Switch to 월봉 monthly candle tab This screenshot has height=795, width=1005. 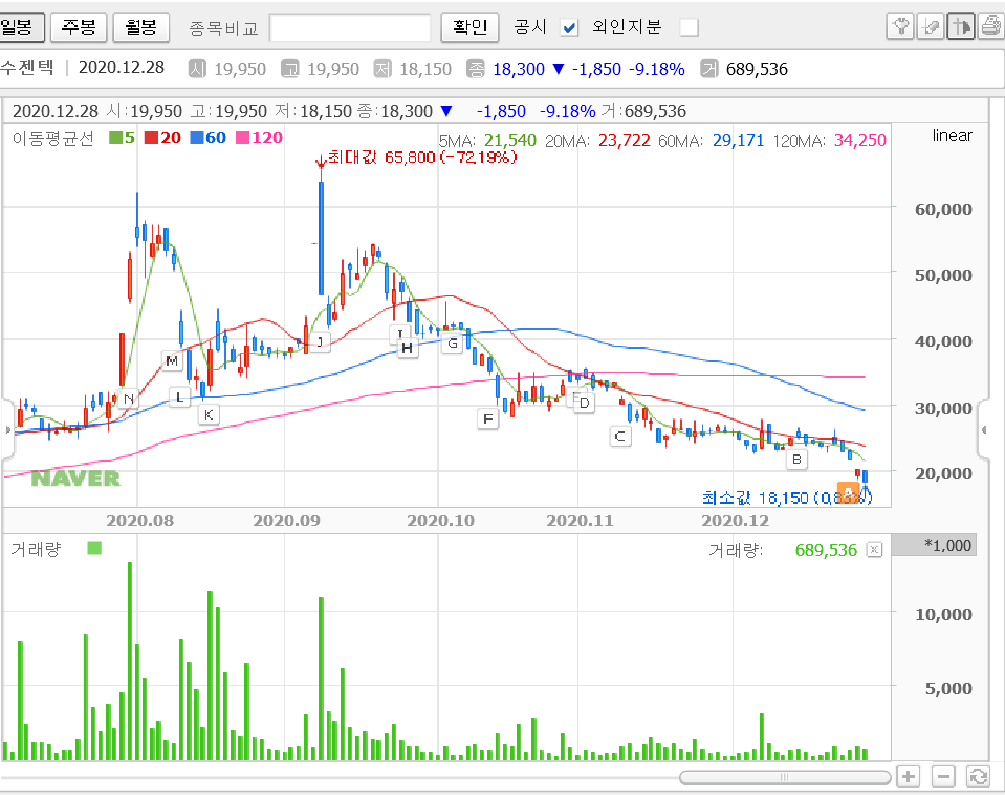[x=141, y=28]
